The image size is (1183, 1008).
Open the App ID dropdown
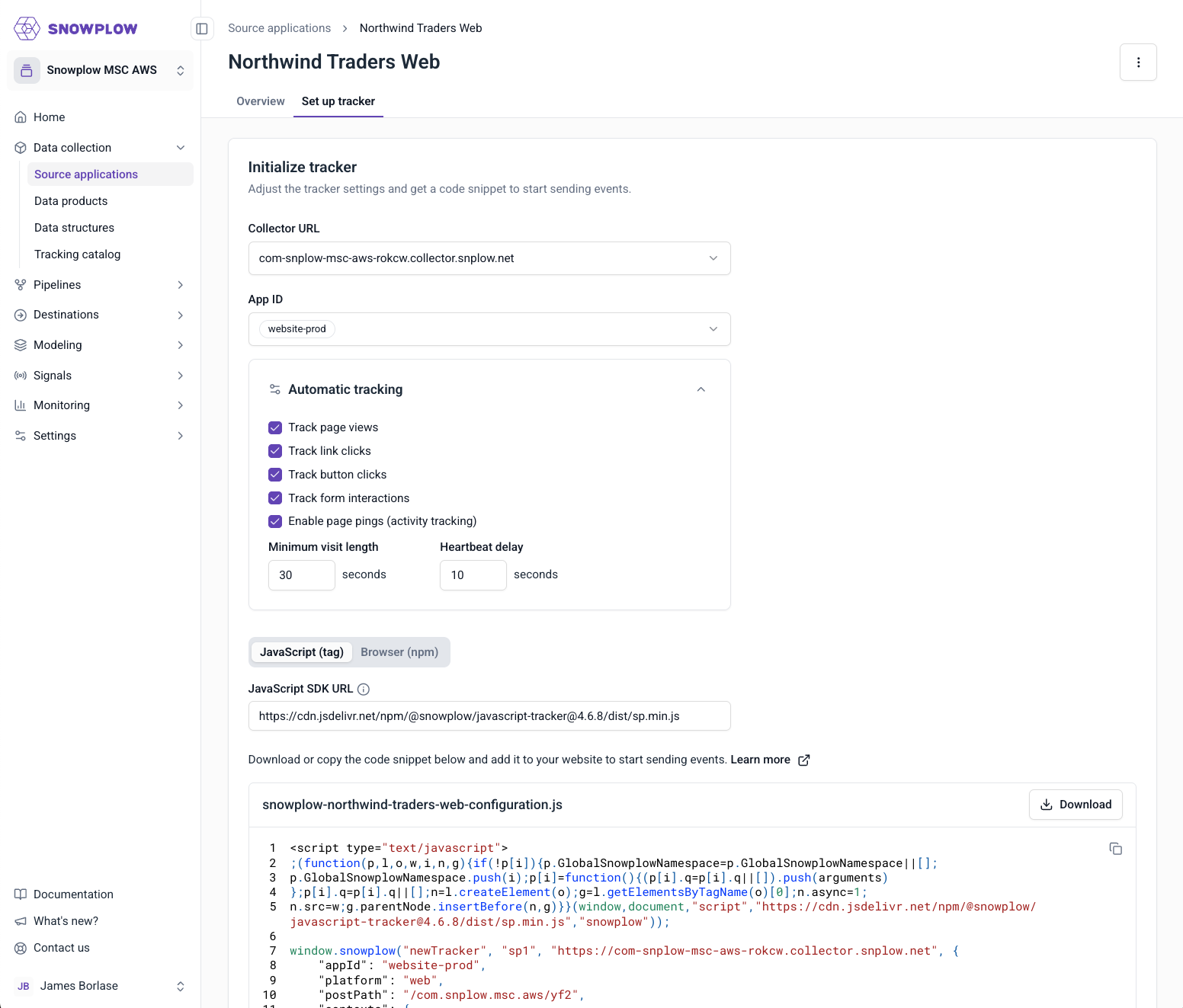[489, 329]
